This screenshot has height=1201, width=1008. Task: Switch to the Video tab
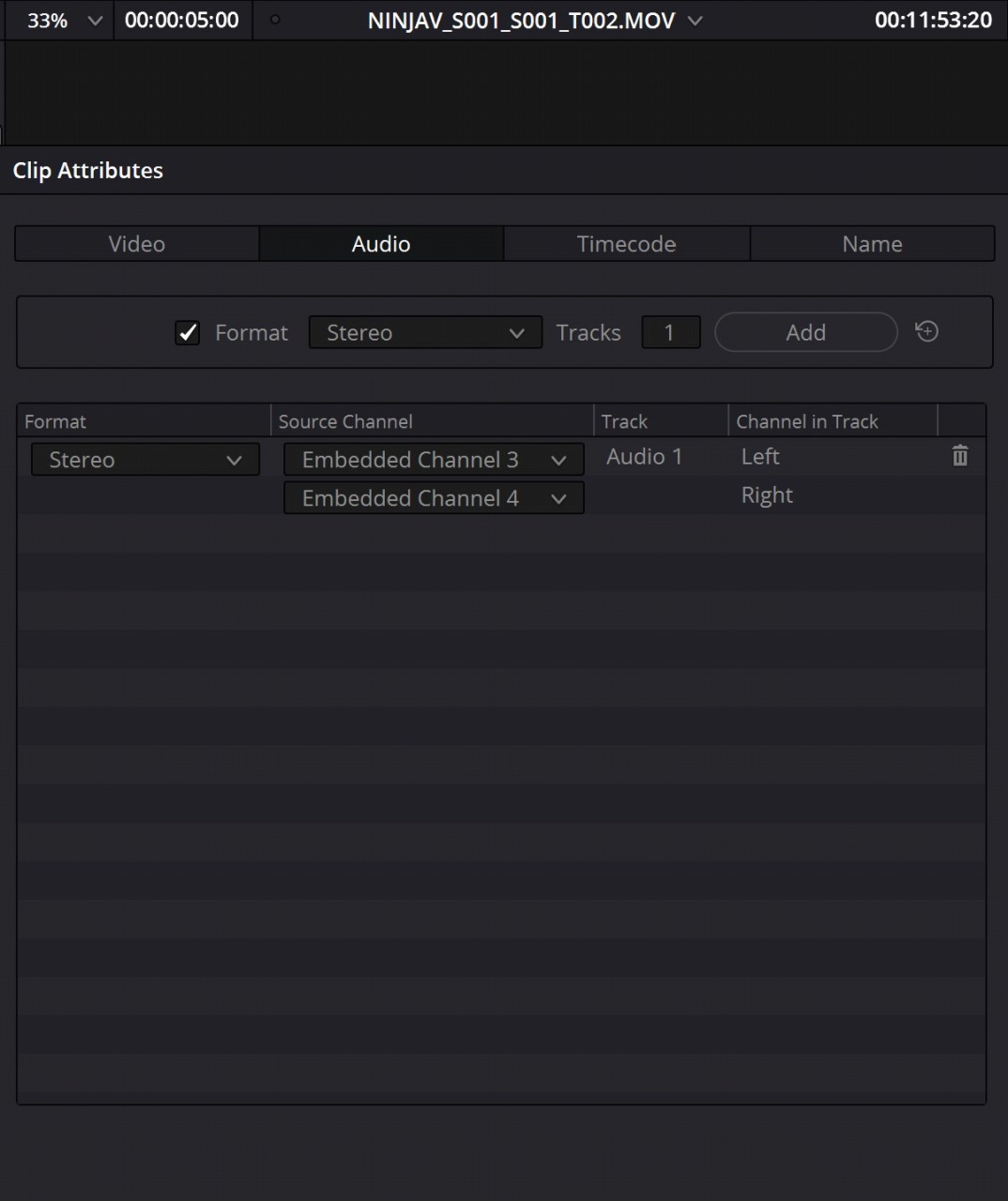[x=137, y=244]
